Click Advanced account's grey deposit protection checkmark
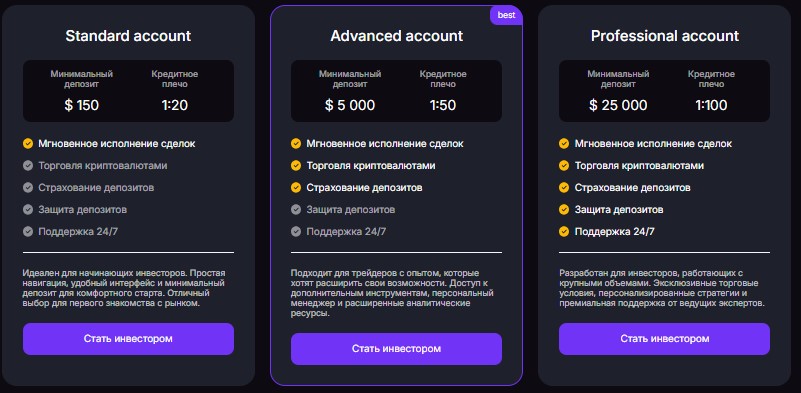The width and height of the screenshot is (801, 393). [x=296, y=210]
